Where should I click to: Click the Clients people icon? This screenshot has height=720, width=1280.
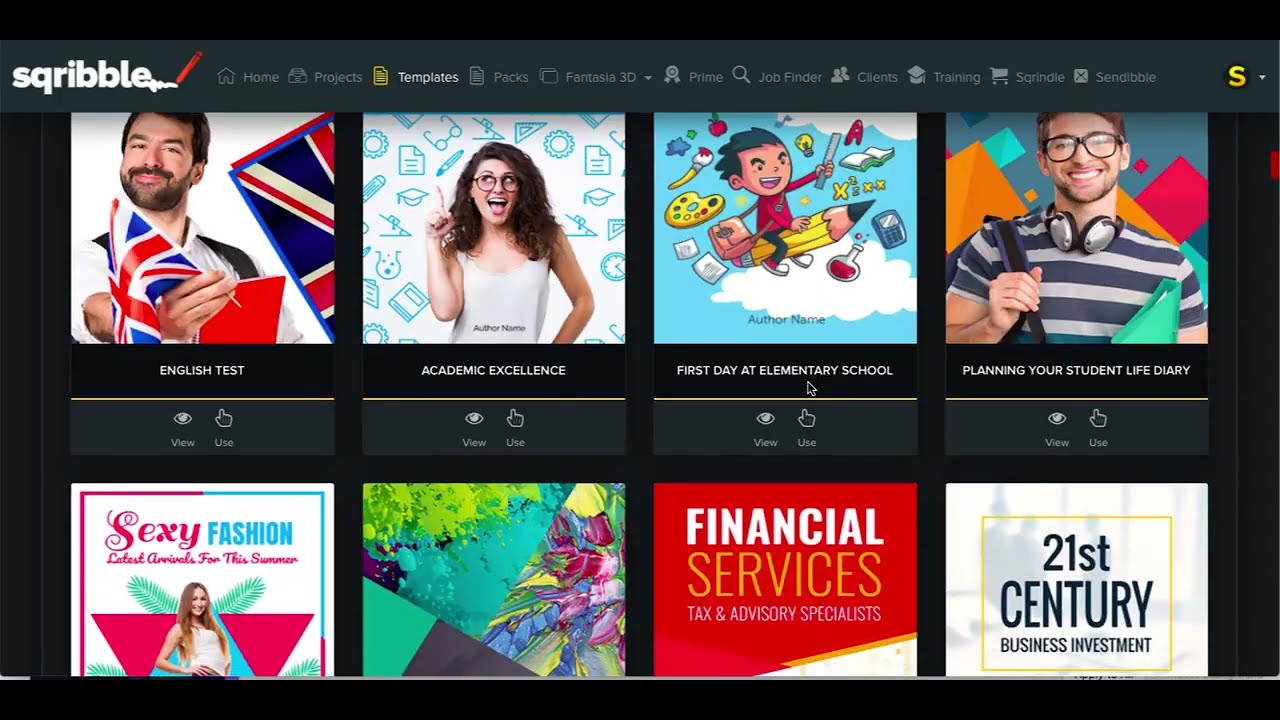(840, 76)
